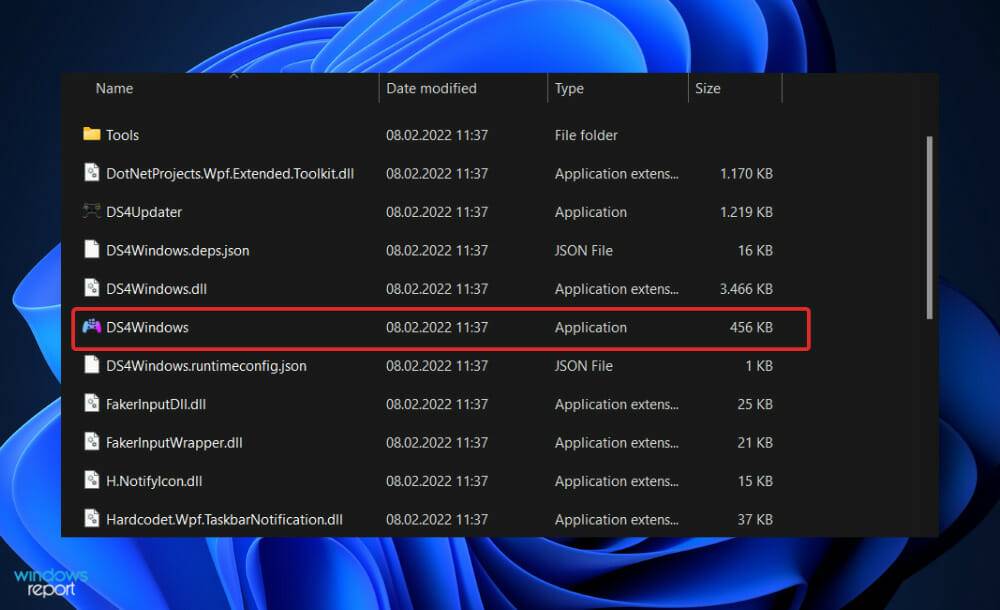Select the DotNetProjects.Wpf.Extended.Toolkit.dll file name

(230, 174)
